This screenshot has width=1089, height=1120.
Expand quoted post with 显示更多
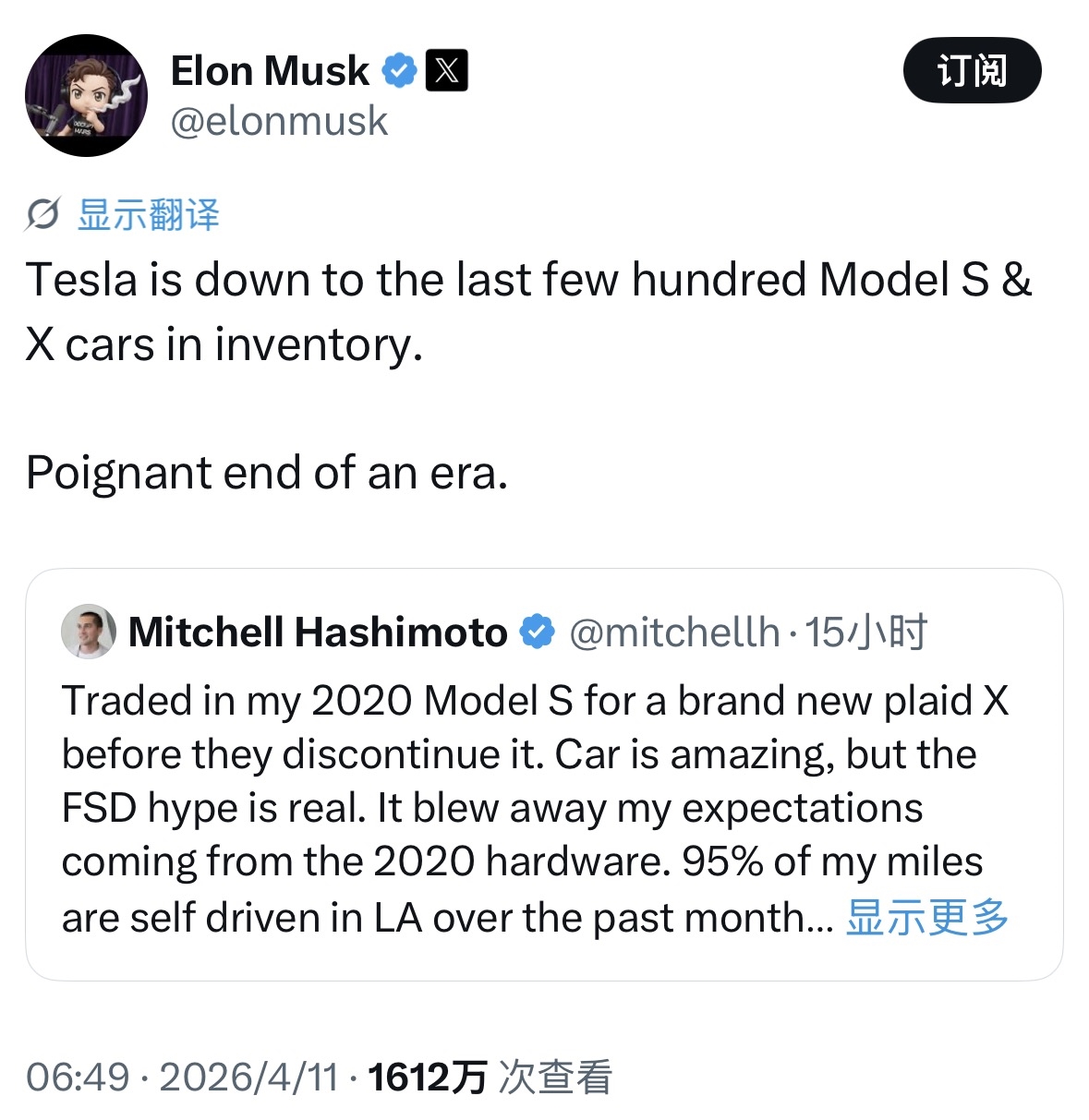click(926, 917)
